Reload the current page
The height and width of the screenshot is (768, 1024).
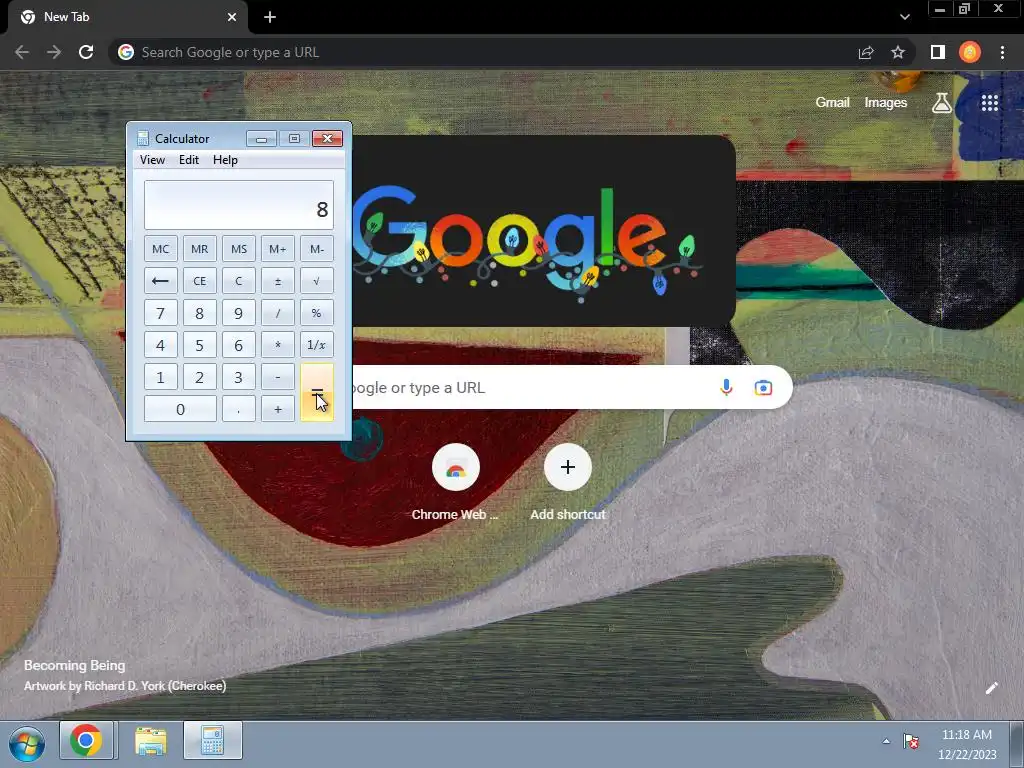86,52
